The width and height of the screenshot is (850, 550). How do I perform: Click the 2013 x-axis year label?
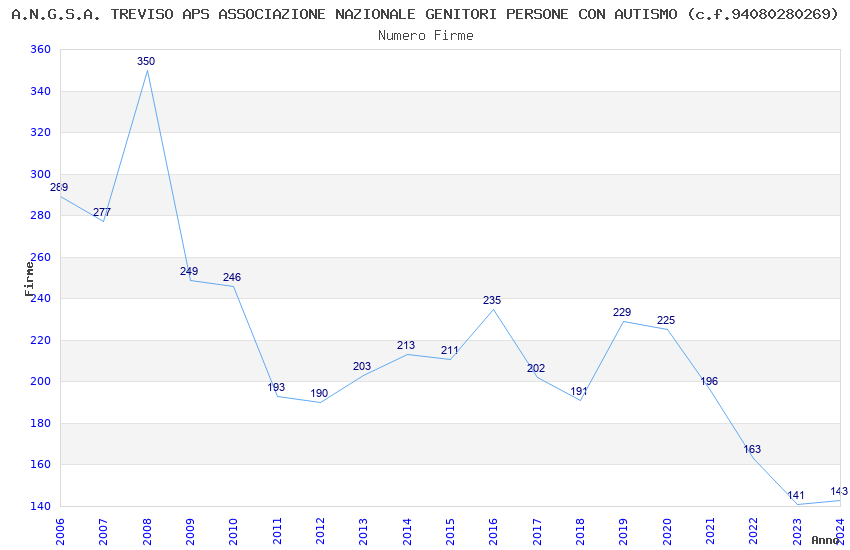(x=364, y=532)
